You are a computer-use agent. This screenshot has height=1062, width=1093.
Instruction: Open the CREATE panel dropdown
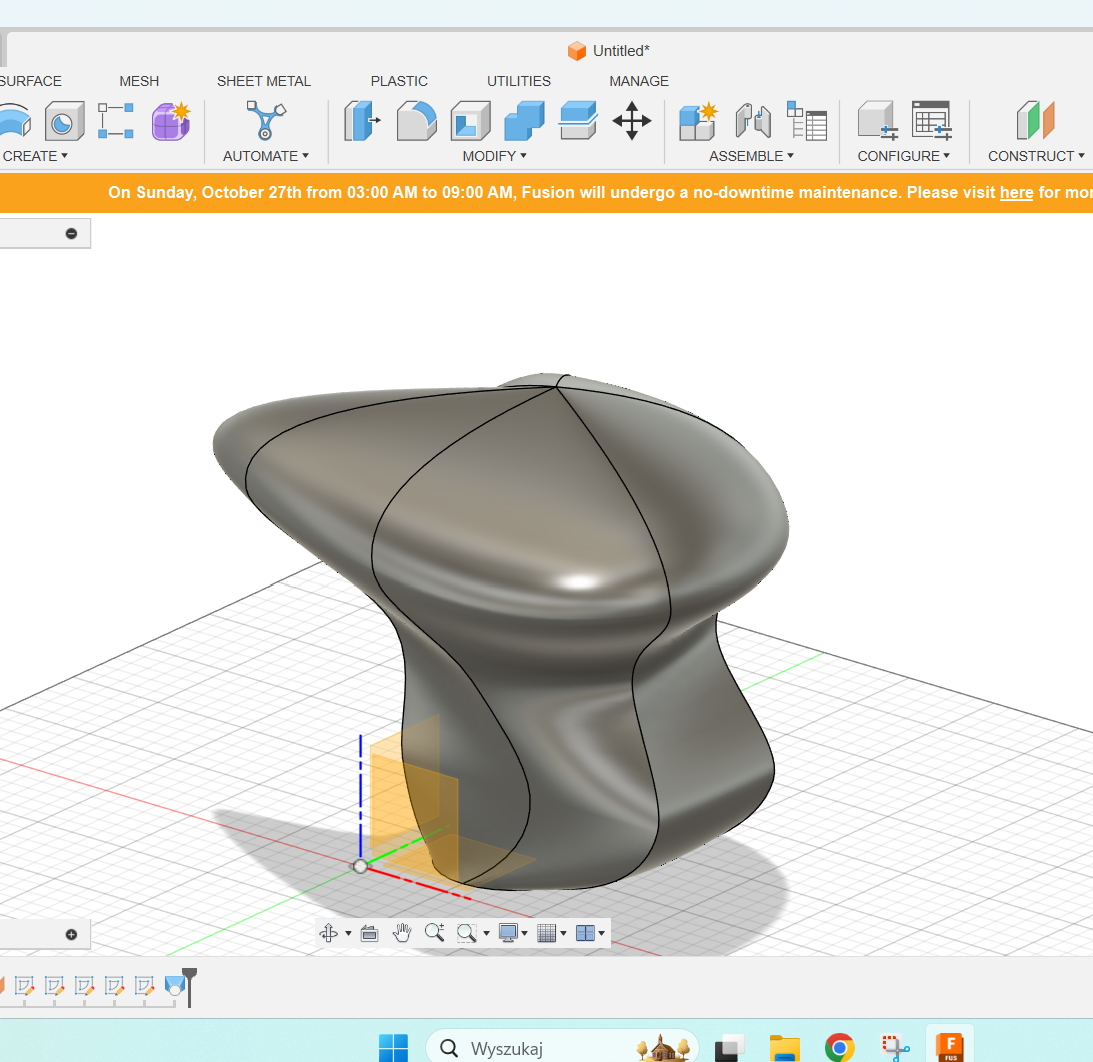tap(35, 156)
